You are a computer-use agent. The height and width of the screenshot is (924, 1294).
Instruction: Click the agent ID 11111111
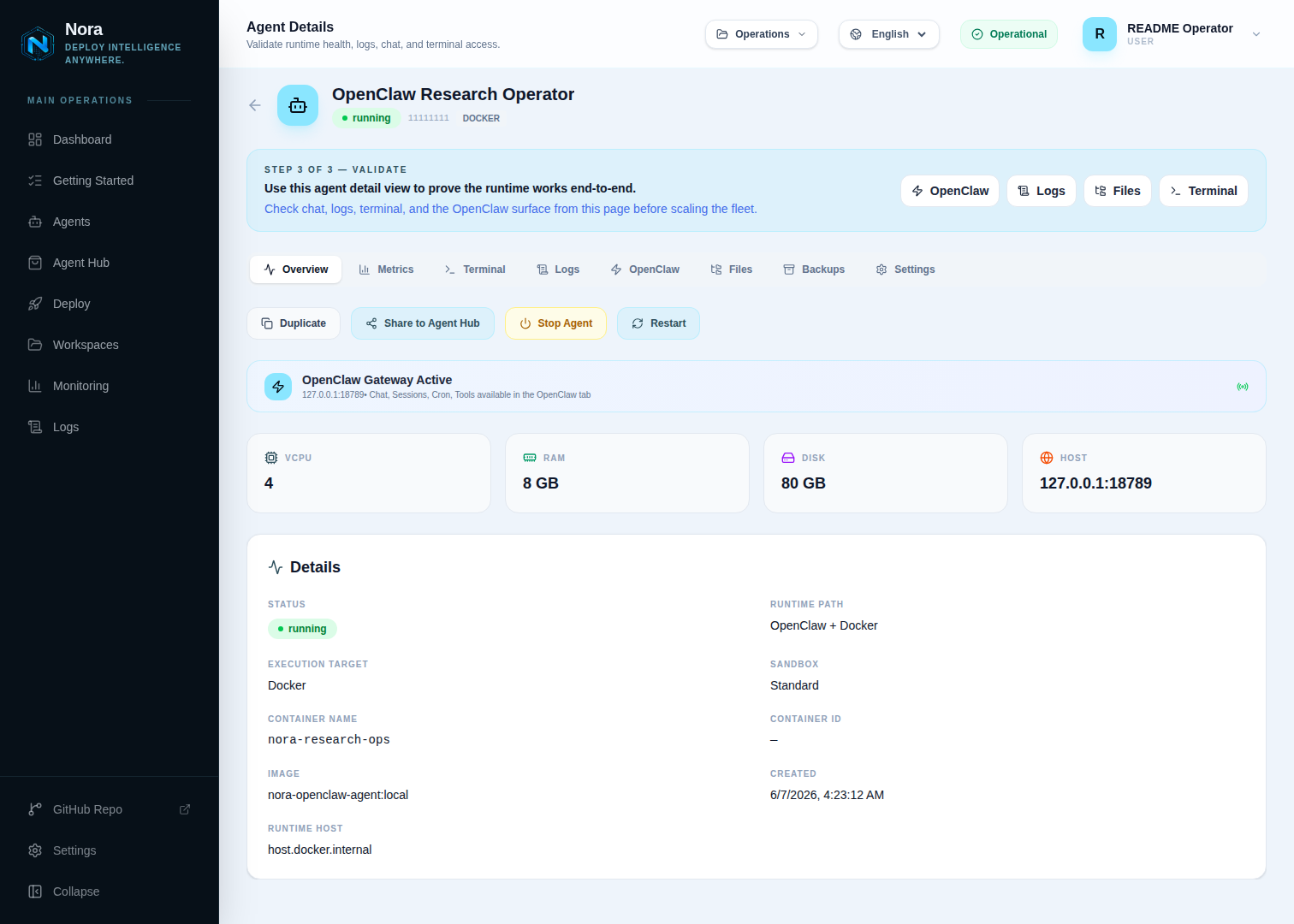(x=429, y=118)
